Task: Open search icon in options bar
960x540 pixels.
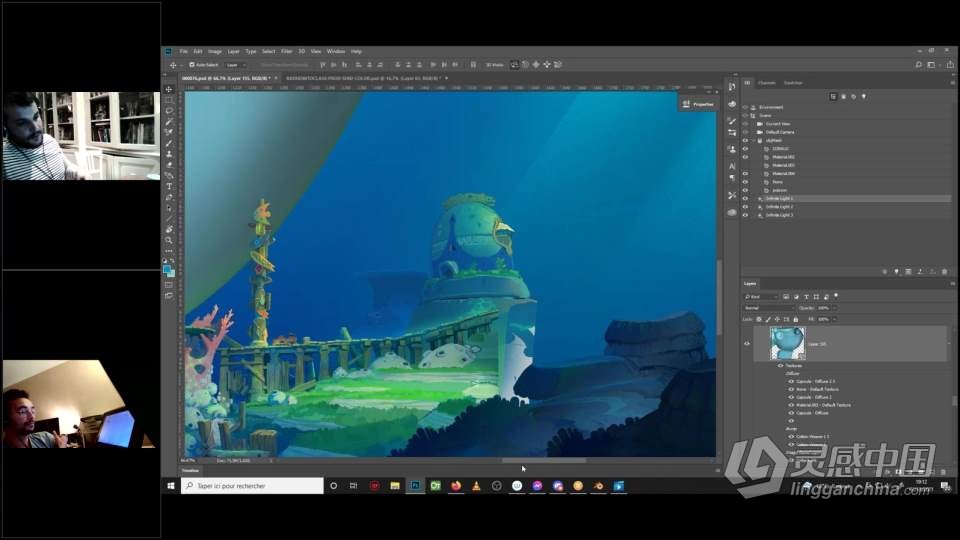Action: (x=918, y=65)
